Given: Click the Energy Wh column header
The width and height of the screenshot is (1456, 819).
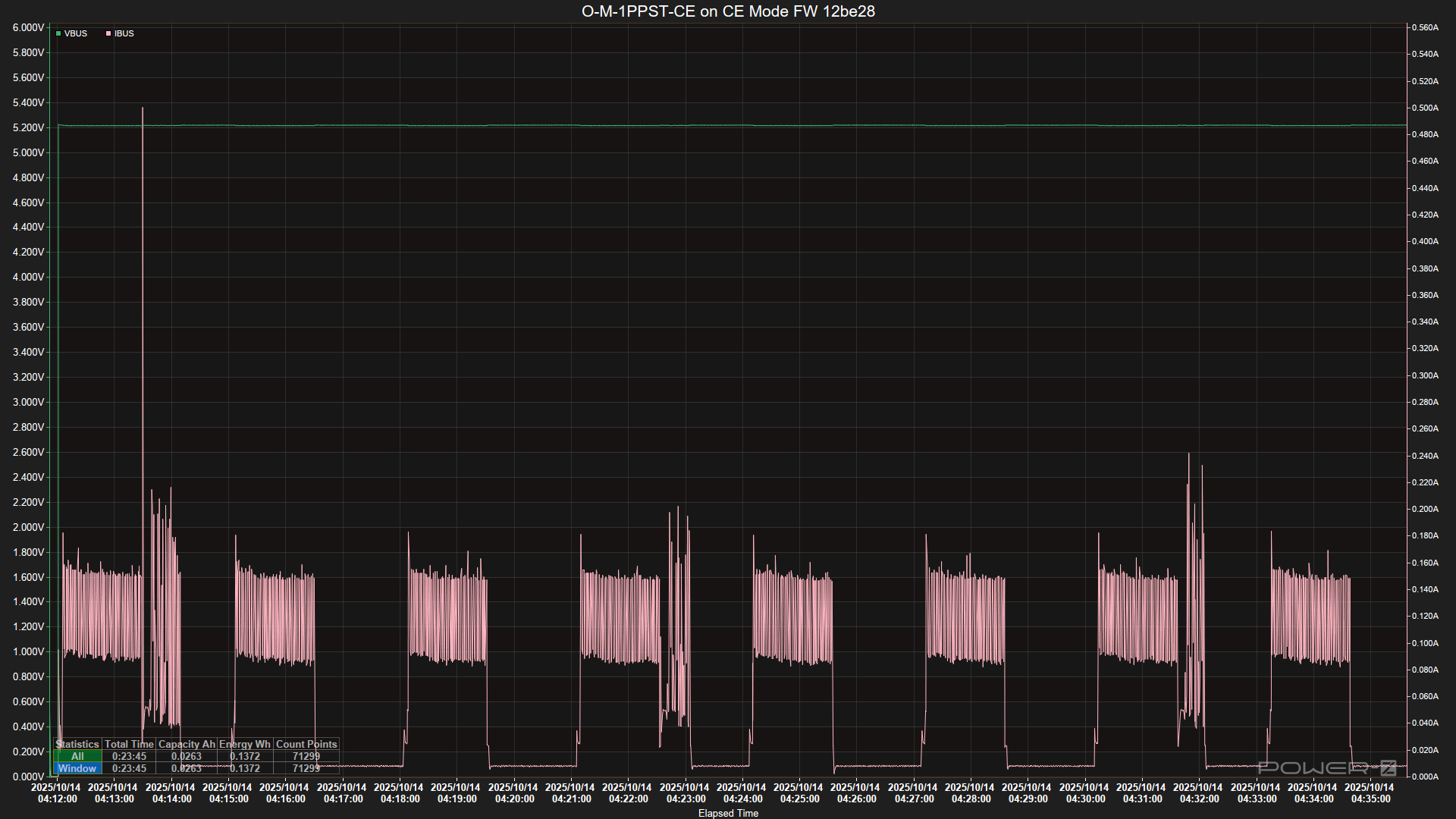Looking at the screenshot, I should click(245, 744).
